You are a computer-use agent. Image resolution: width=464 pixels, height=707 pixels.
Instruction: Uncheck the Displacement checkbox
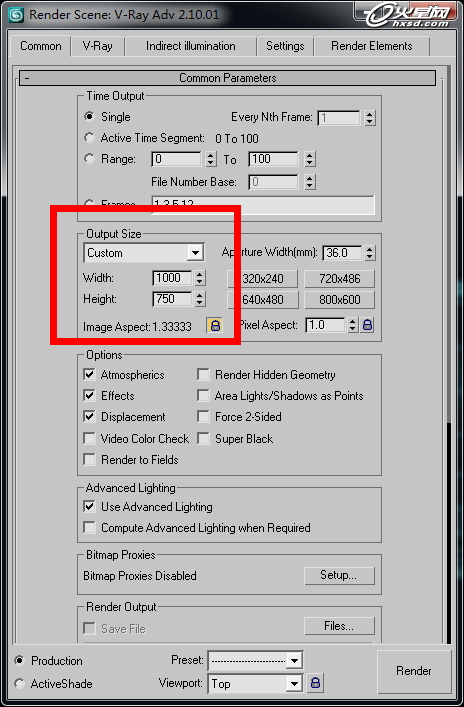point(89,417)
